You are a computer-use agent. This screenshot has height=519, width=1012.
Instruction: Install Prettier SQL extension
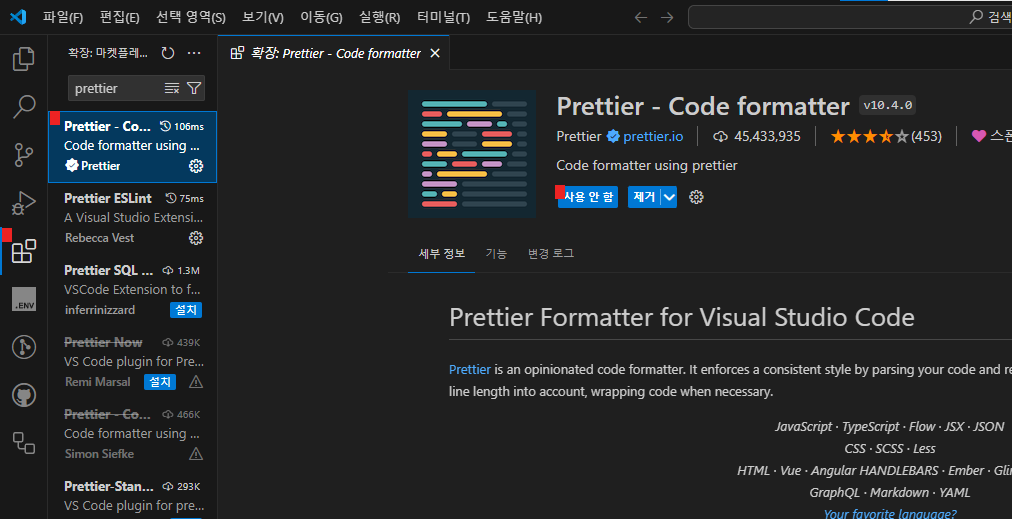(186, 310)
